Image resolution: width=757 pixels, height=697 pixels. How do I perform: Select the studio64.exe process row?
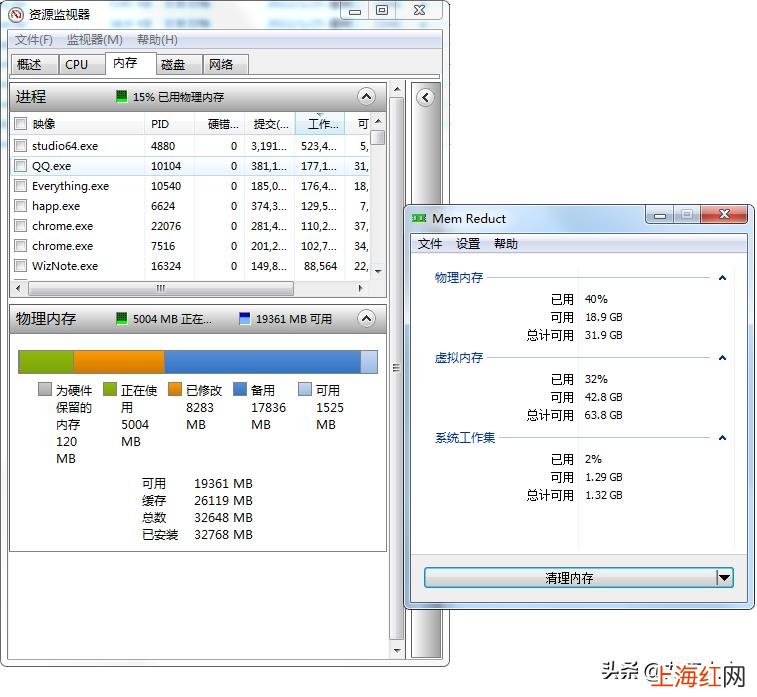pyautogui.click(x=191, y=145)
